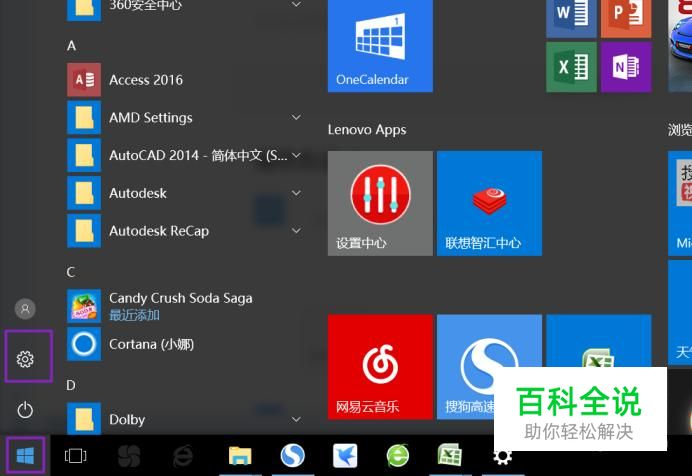Image resolution: width=692 pixels, height=476 pixels.
Task: Open the 联想智汇中心 tile
Action: [489, 203]
